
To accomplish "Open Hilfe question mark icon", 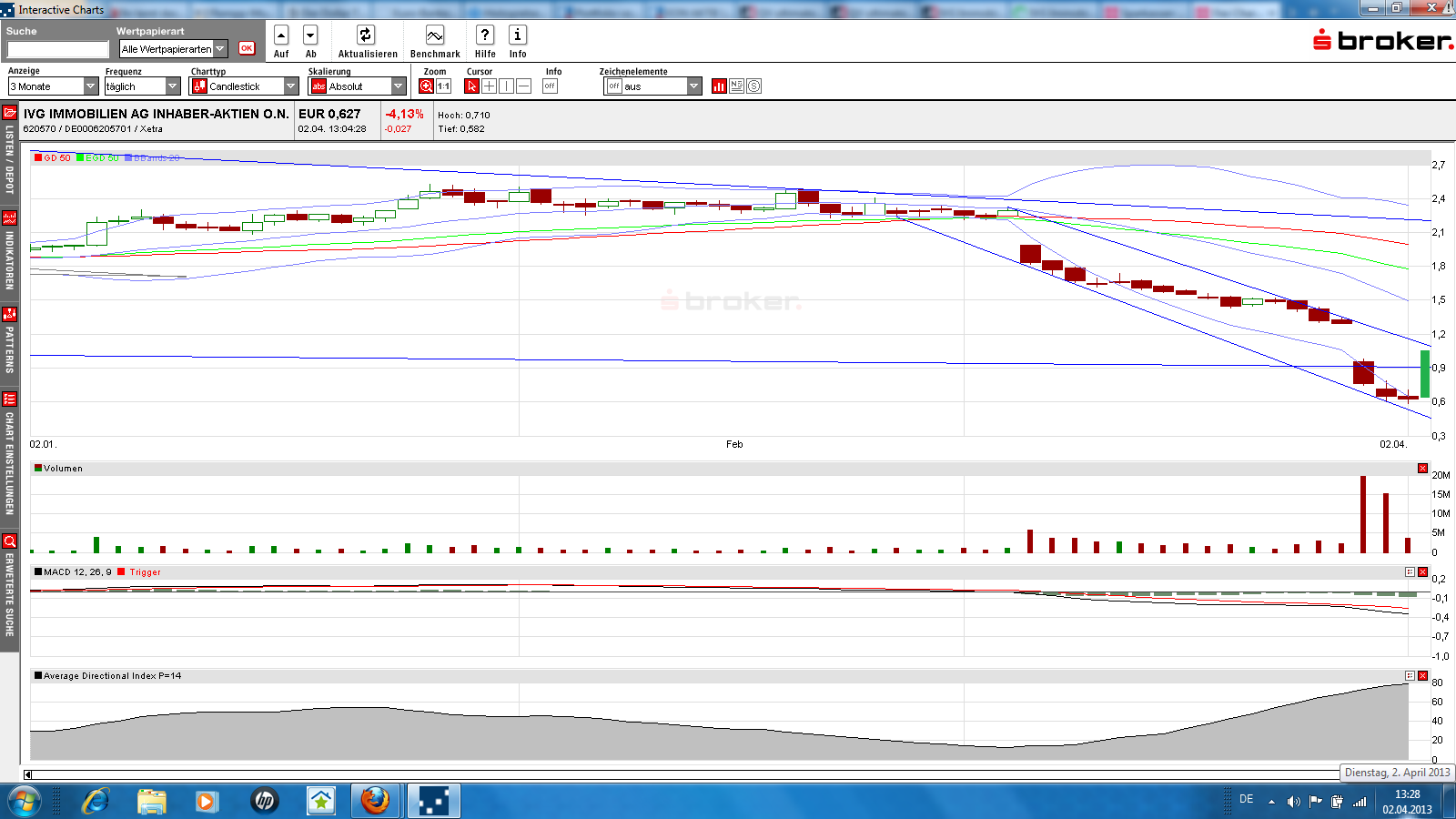I will pos(485,35).
